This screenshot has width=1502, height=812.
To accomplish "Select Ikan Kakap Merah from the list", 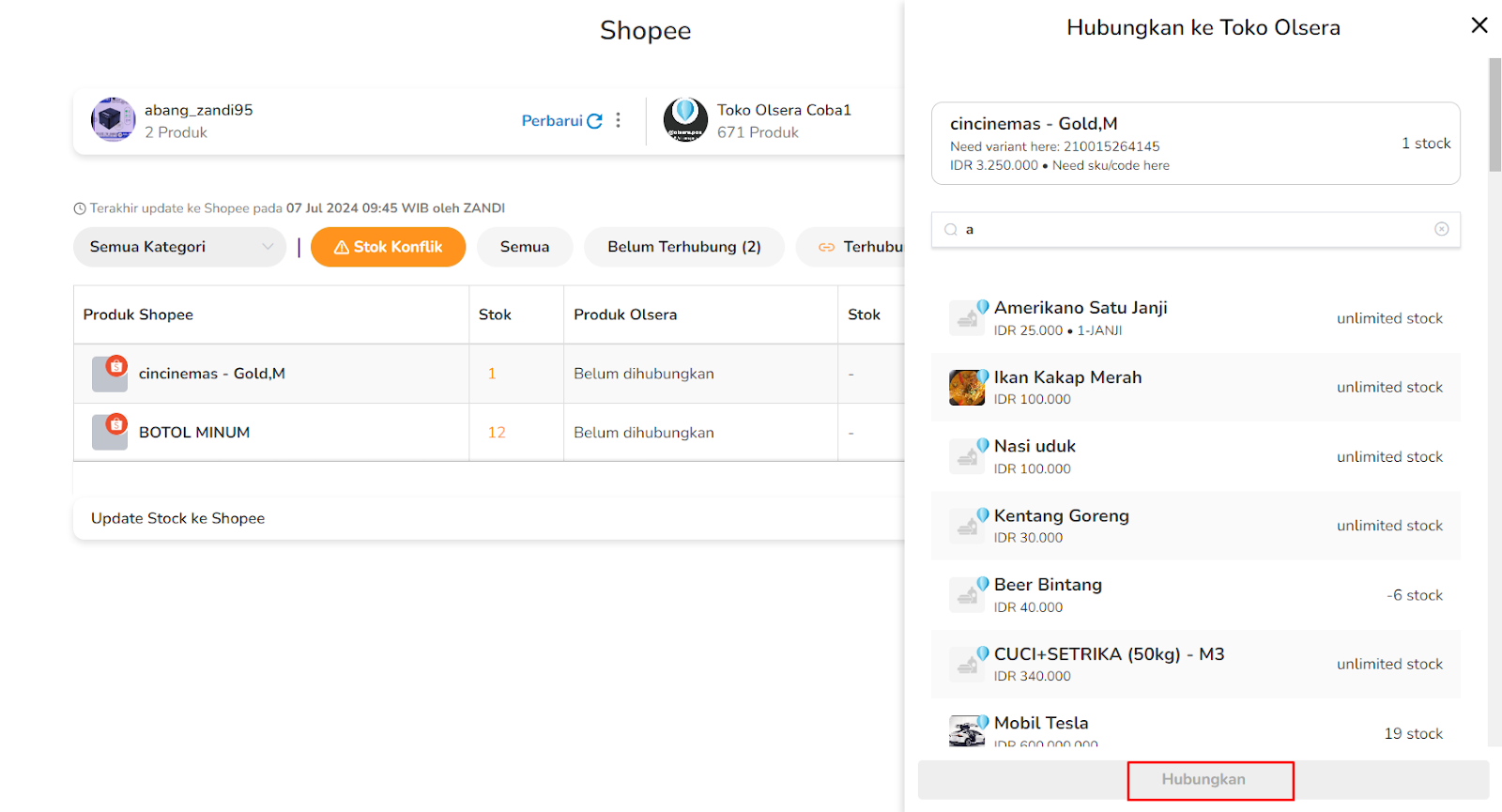I will pos(1195,387).
